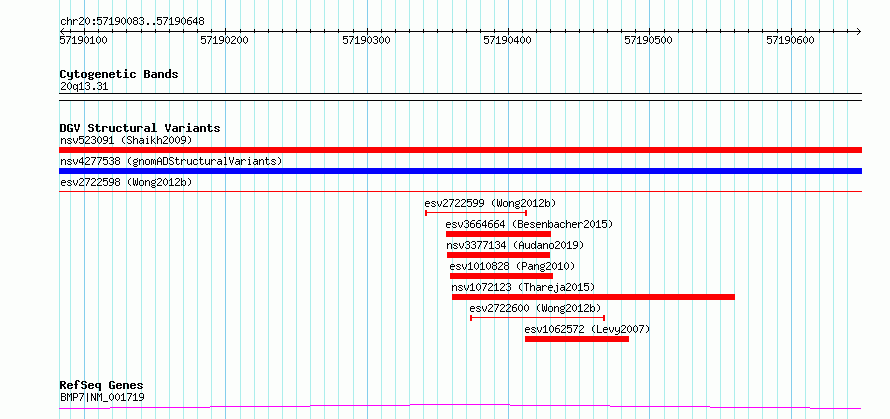Open variant label esv2722599 (Wong2012b)
The height and width of the screenshot is (419, 890).
[x=490, y=203]
